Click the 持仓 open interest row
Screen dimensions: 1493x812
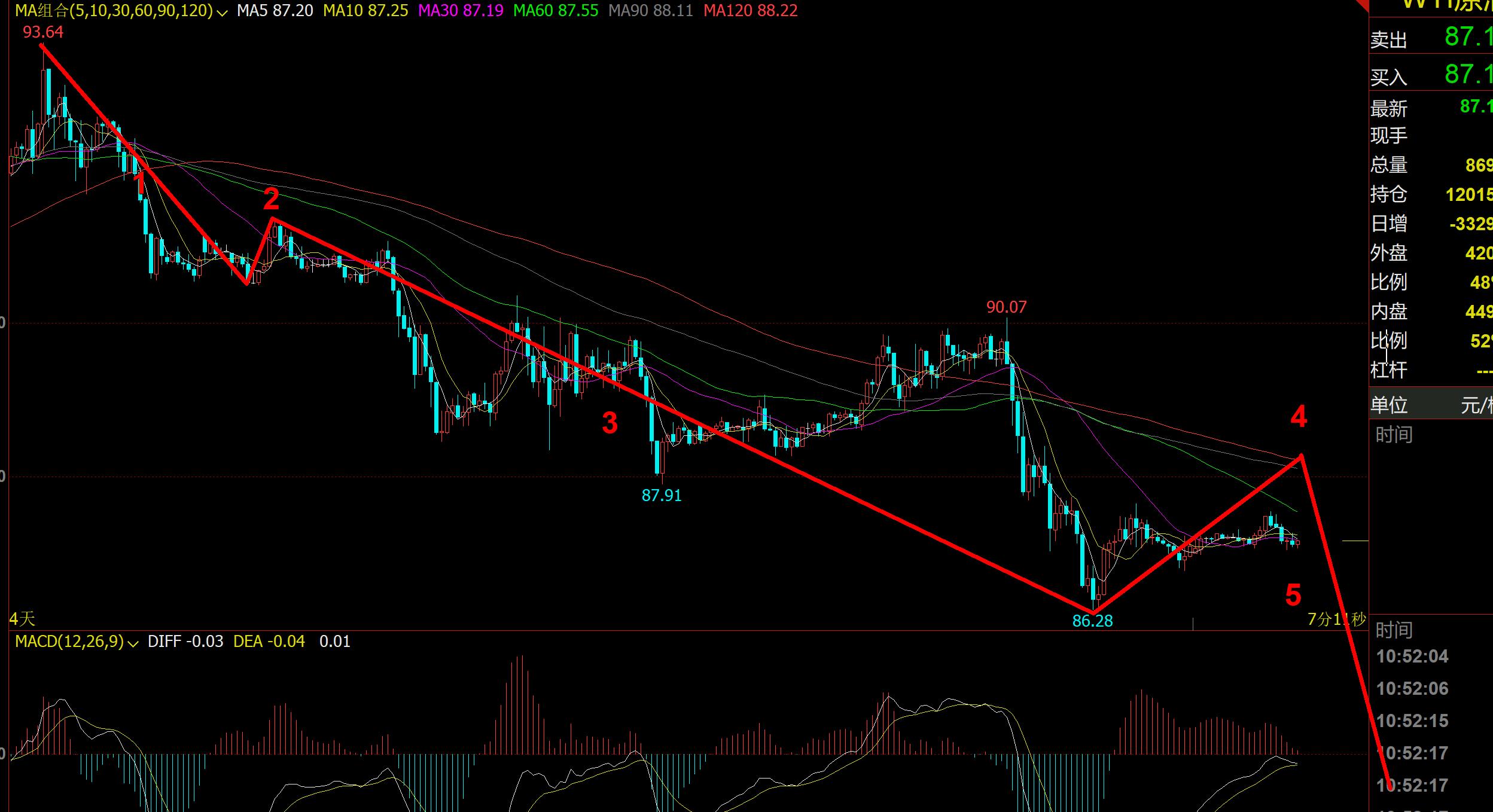(1431, 194)
